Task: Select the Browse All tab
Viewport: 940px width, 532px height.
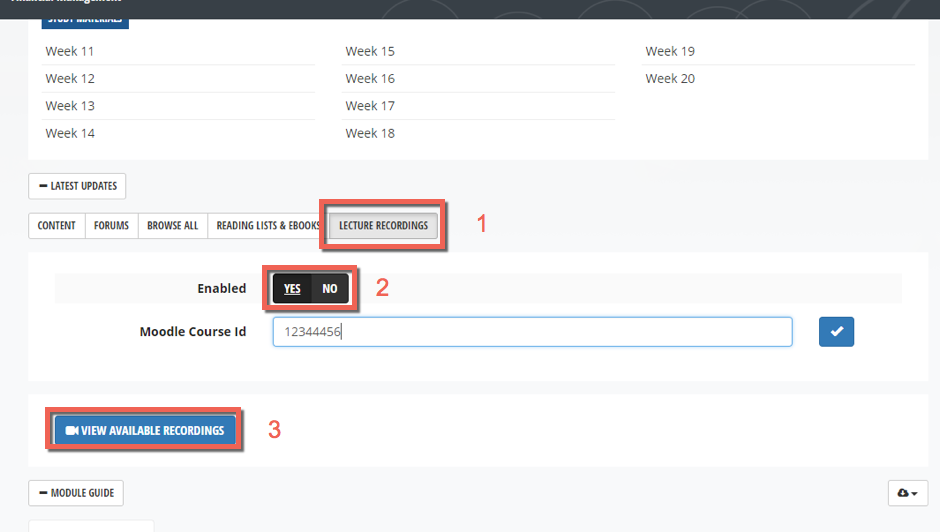Action: (172, 226)
